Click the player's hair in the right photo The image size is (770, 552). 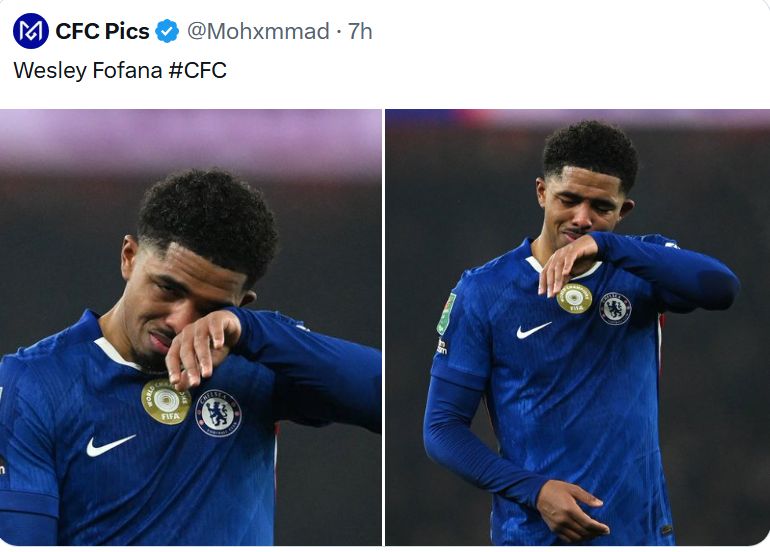pyautogui.click(x=590, y=152)
